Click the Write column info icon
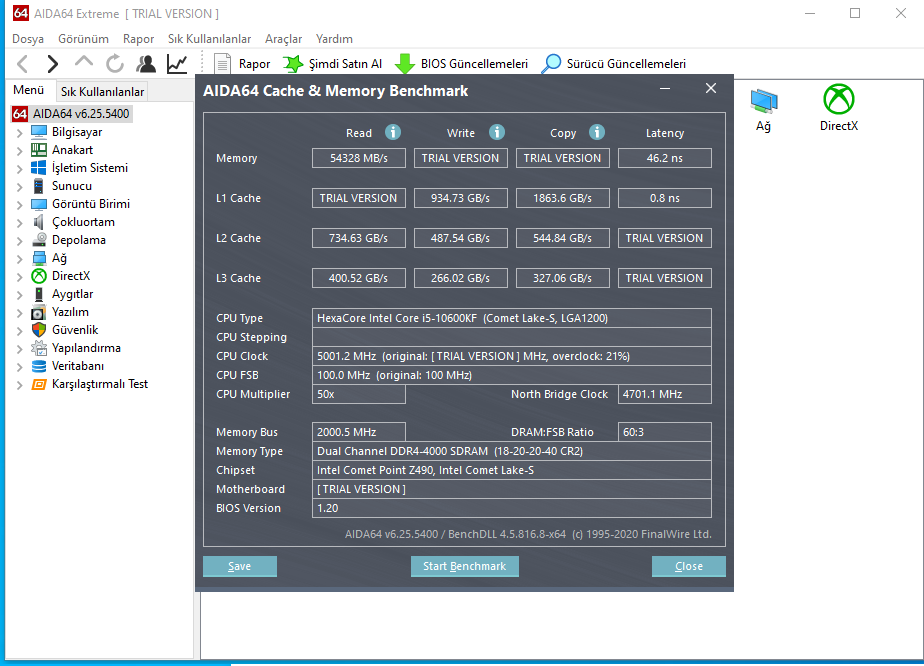Viewport: 924px width, 666px height. pyautogui.click(x=497, y=132)
